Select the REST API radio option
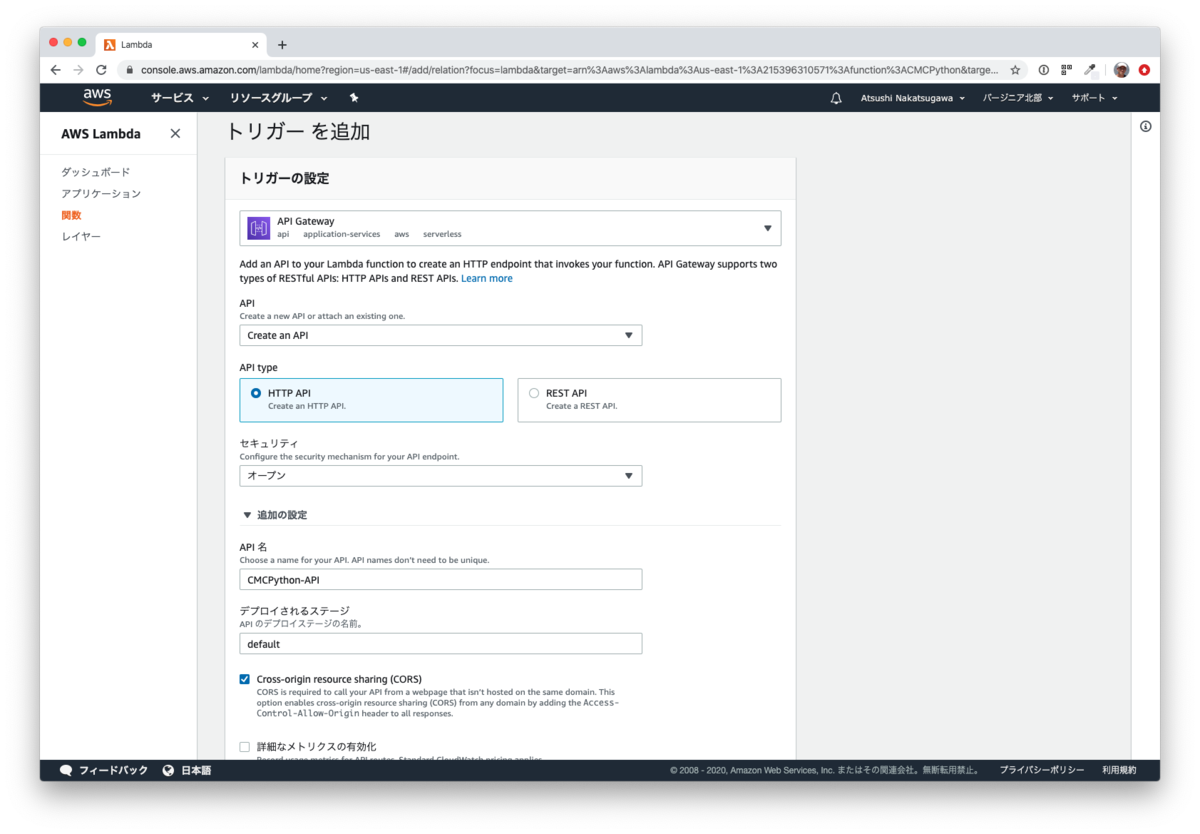 (x=534, y=393)
